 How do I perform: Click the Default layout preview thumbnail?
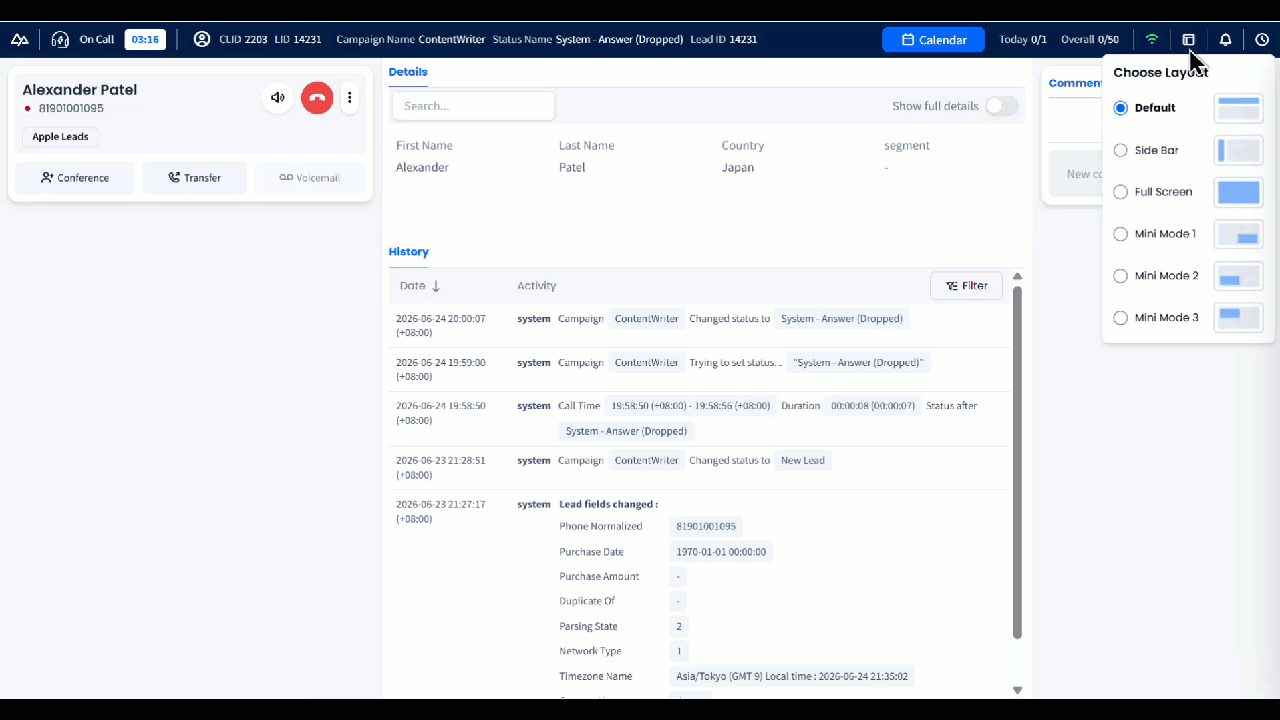click(1238, 108)
